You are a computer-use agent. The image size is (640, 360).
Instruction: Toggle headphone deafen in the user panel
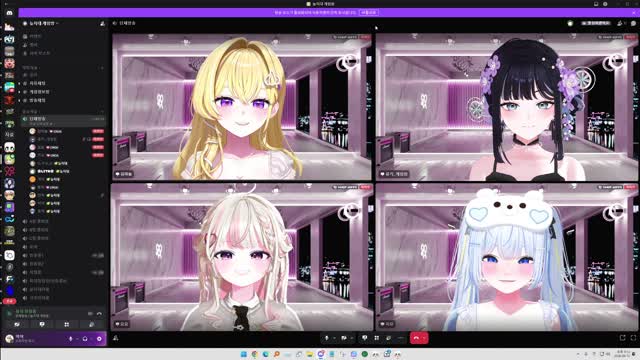[85, 339]
